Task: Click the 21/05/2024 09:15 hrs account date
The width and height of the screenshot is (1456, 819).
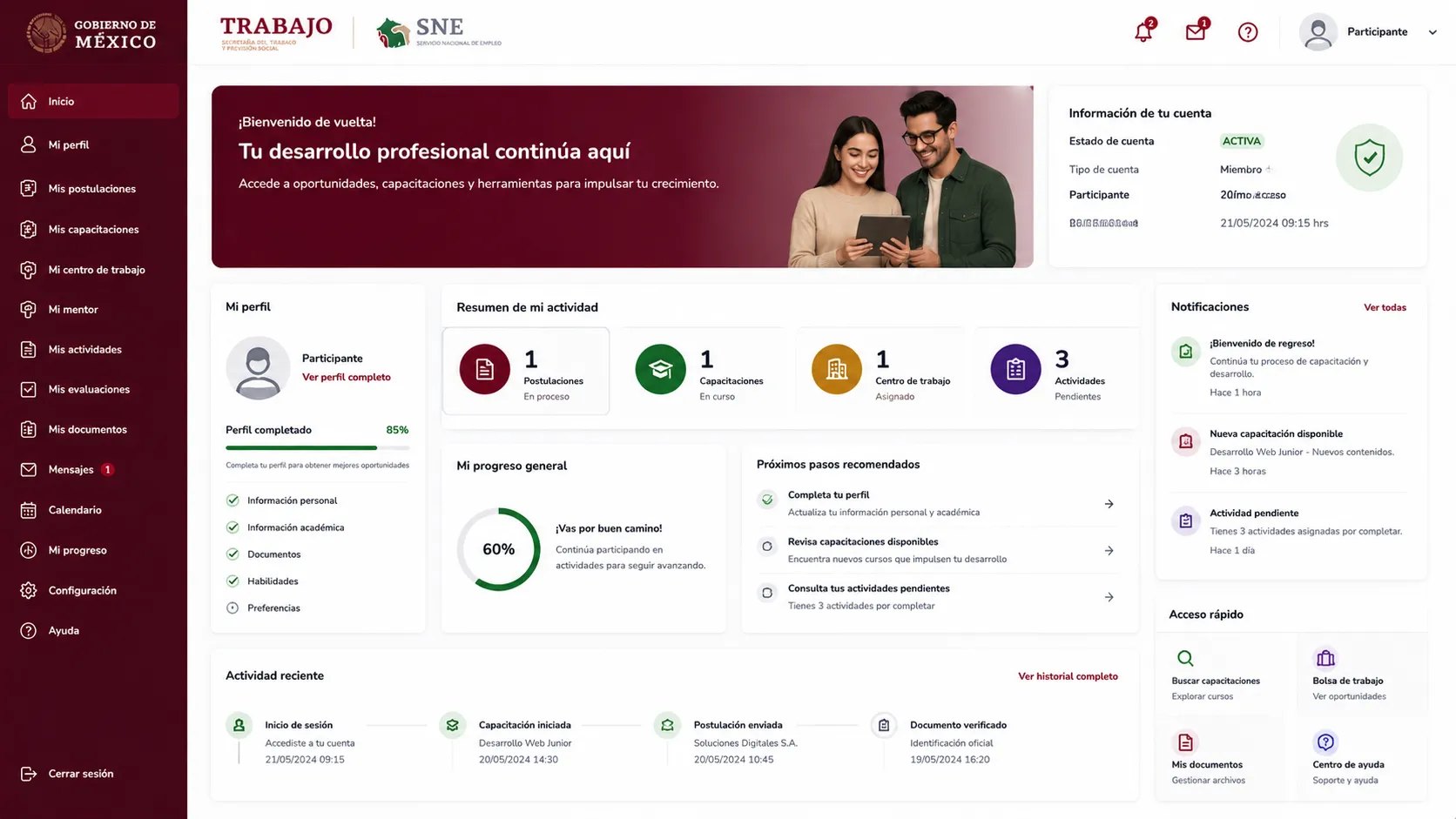Action: point(1274,223)
